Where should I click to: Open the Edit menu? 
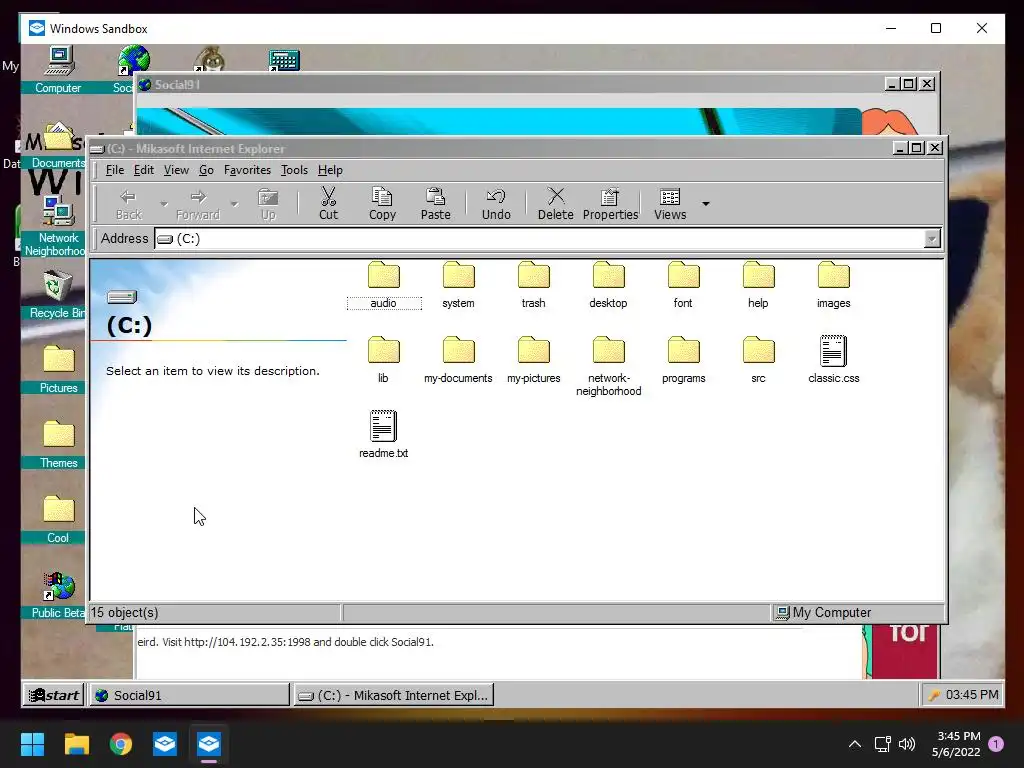[x=144, y=170]
